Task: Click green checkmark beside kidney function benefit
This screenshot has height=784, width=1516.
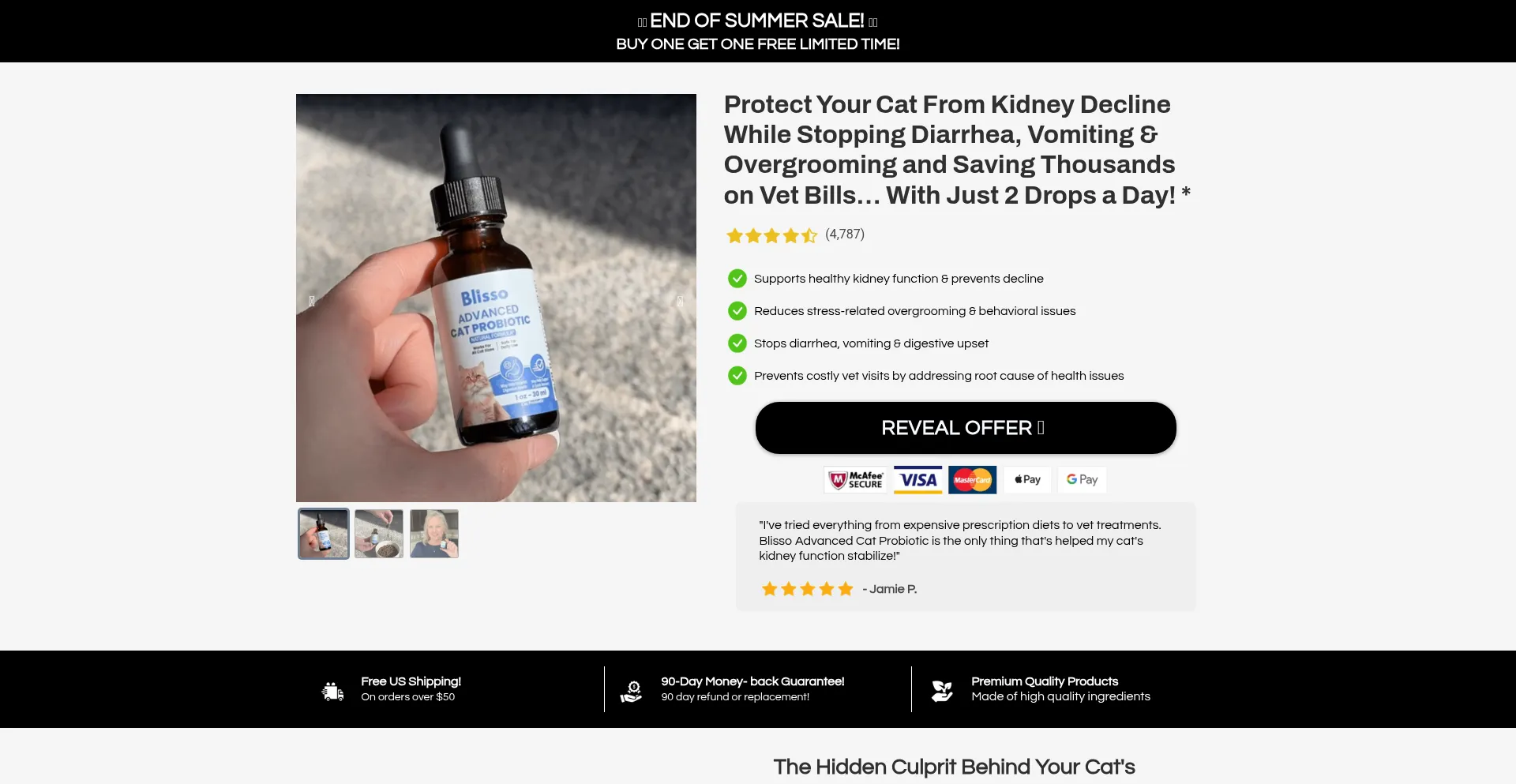Action: click(737, 279)
